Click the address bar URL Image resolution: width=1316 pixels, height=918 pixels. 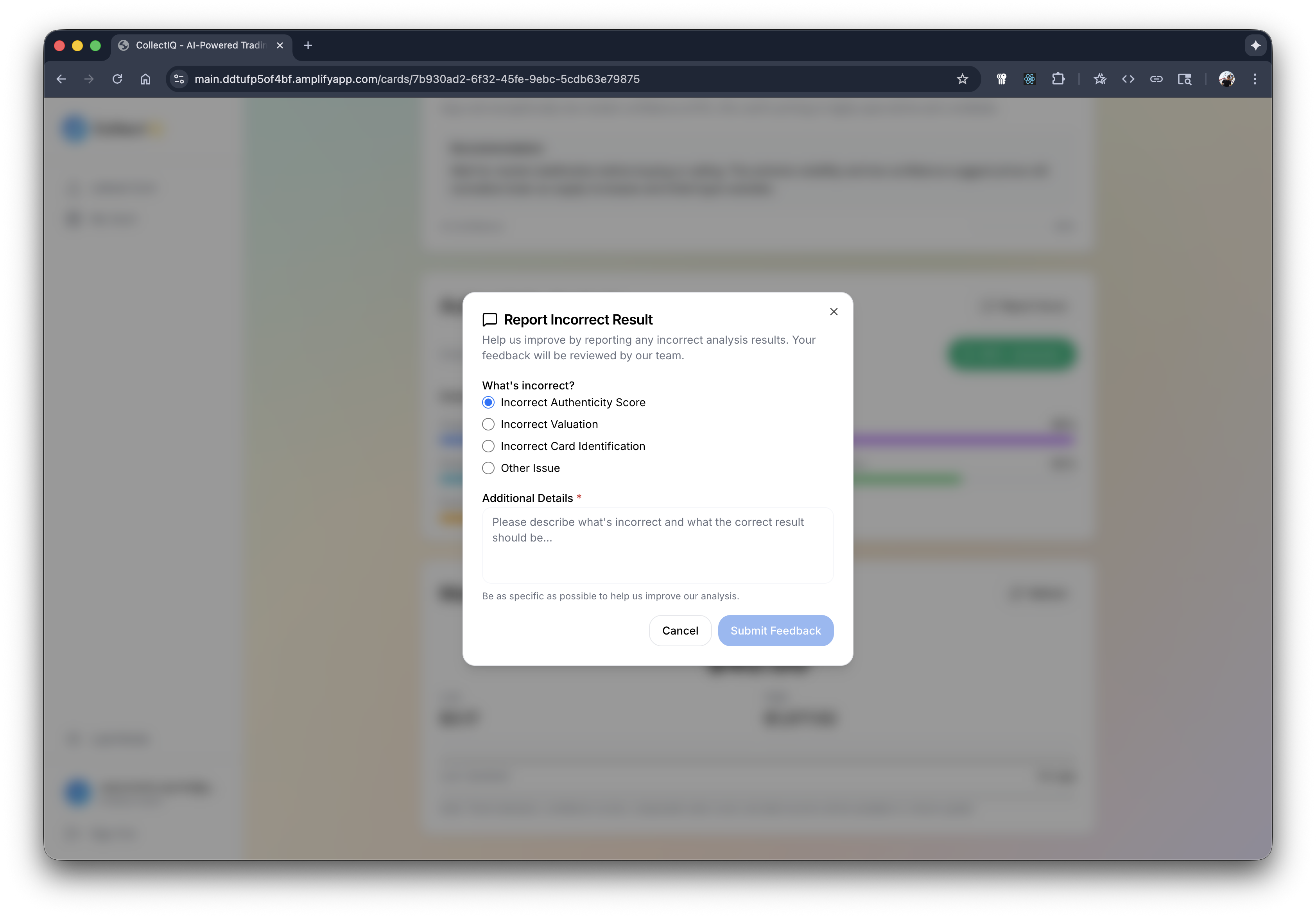[x=417, y=79]
